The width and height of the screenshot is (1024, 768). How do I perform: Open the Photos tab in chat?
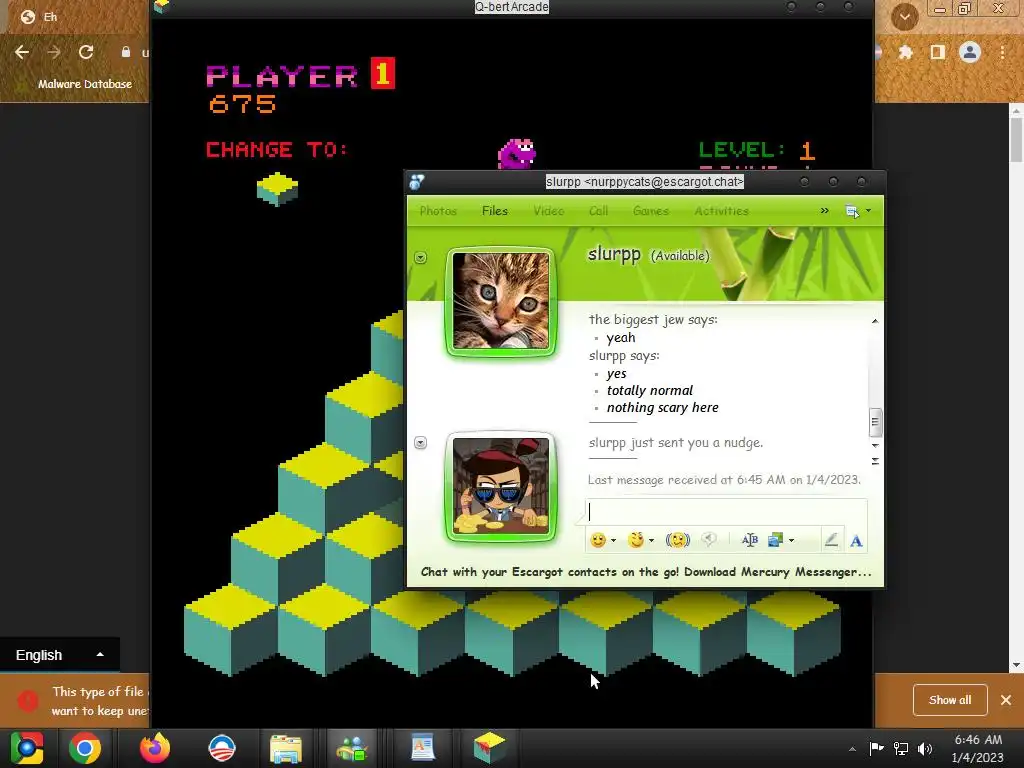[x=438, y=211]
